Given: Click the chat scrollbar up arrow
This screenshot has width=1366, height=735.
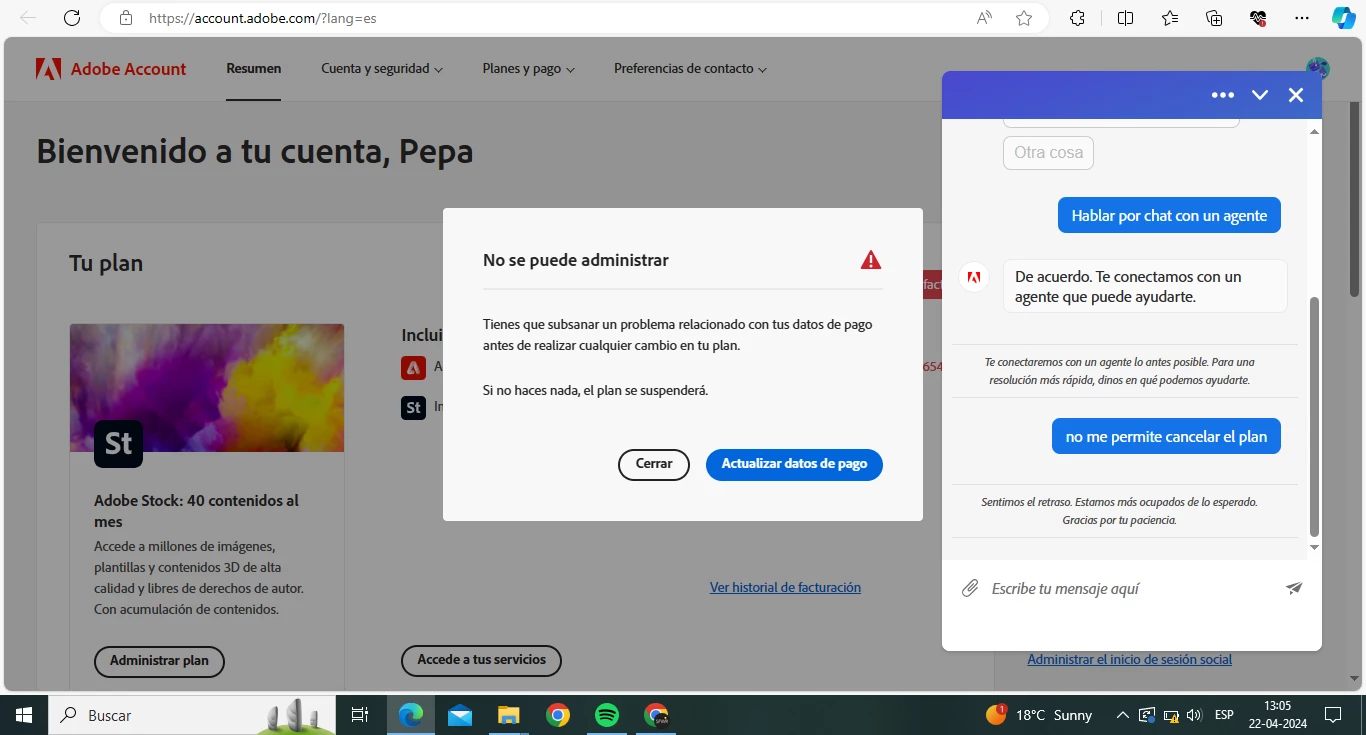Looking at the screenshot, I should tap(1315, 130).
